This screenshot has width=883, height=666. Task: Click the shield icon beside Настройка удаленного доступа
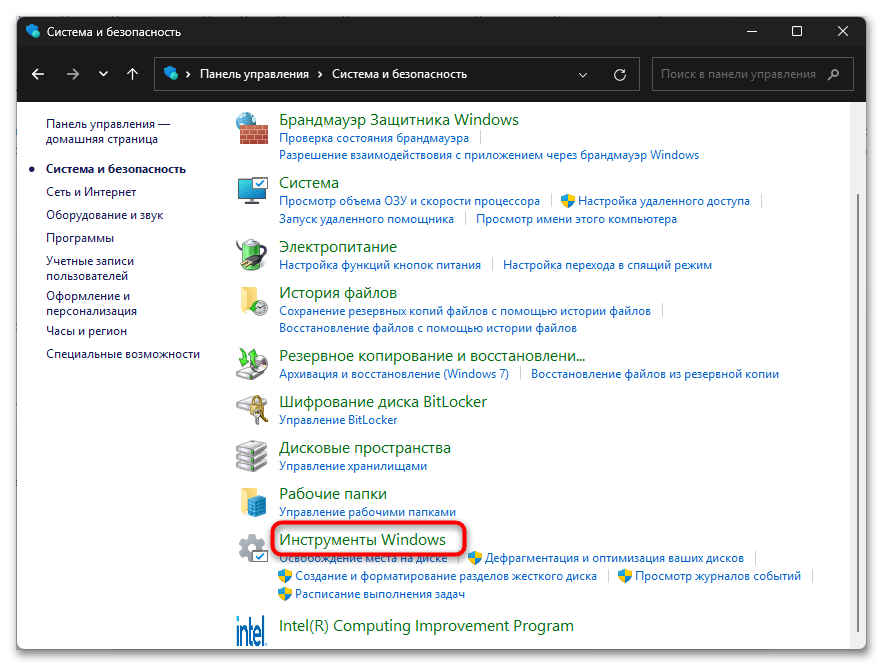point(568,200)
